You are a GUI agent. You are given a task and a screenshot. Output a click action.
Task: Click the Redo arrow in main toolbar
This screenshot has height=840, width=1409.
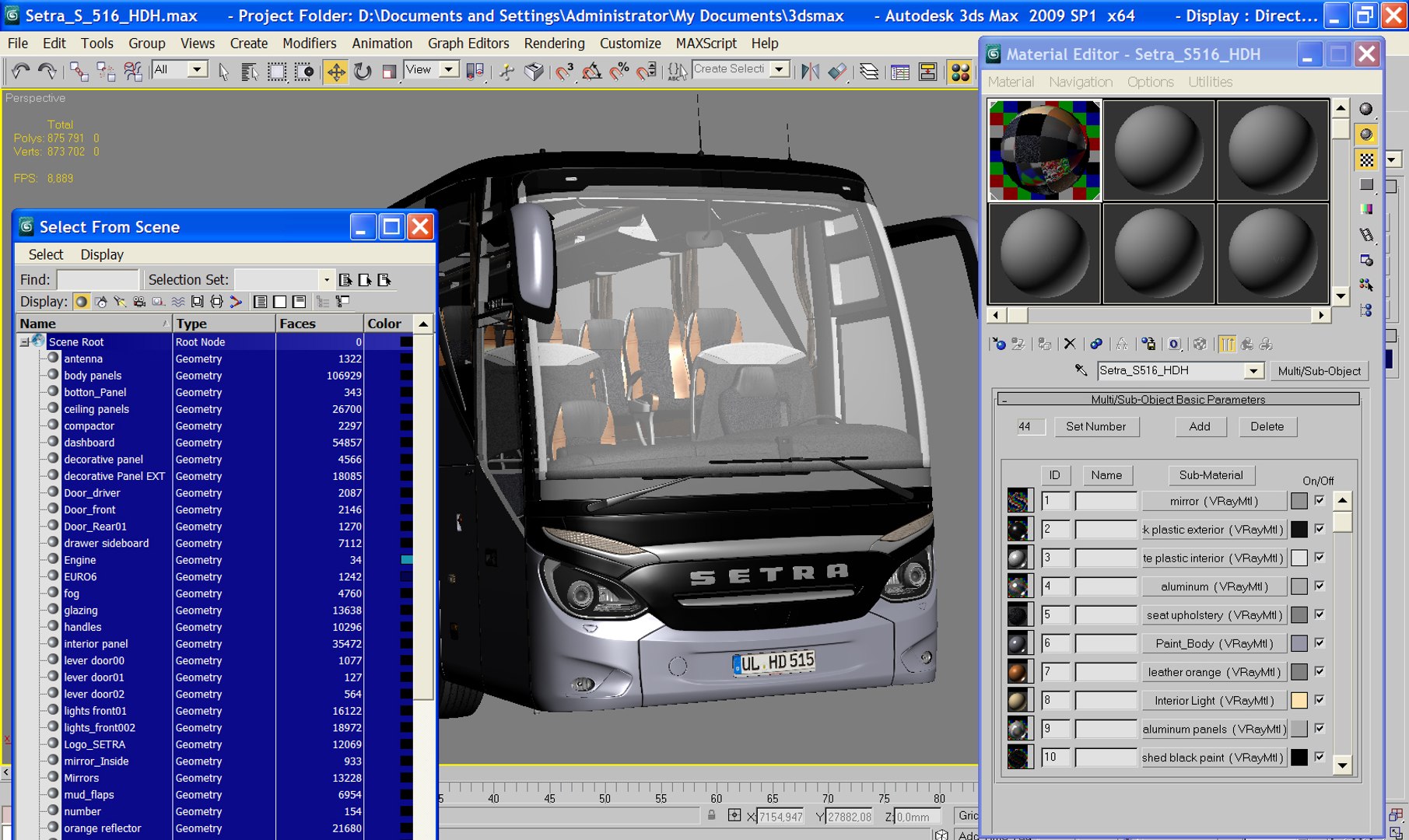click(47, 72)
